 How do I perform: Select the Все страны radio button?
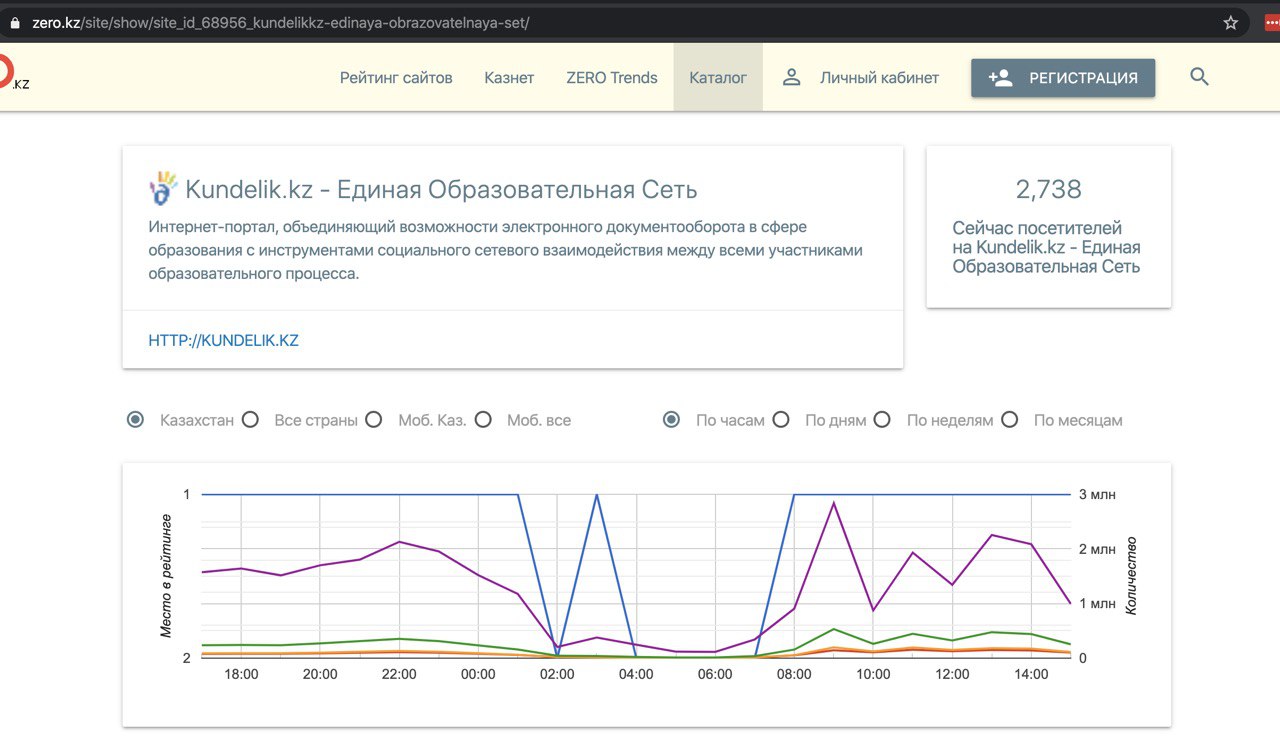250,420
